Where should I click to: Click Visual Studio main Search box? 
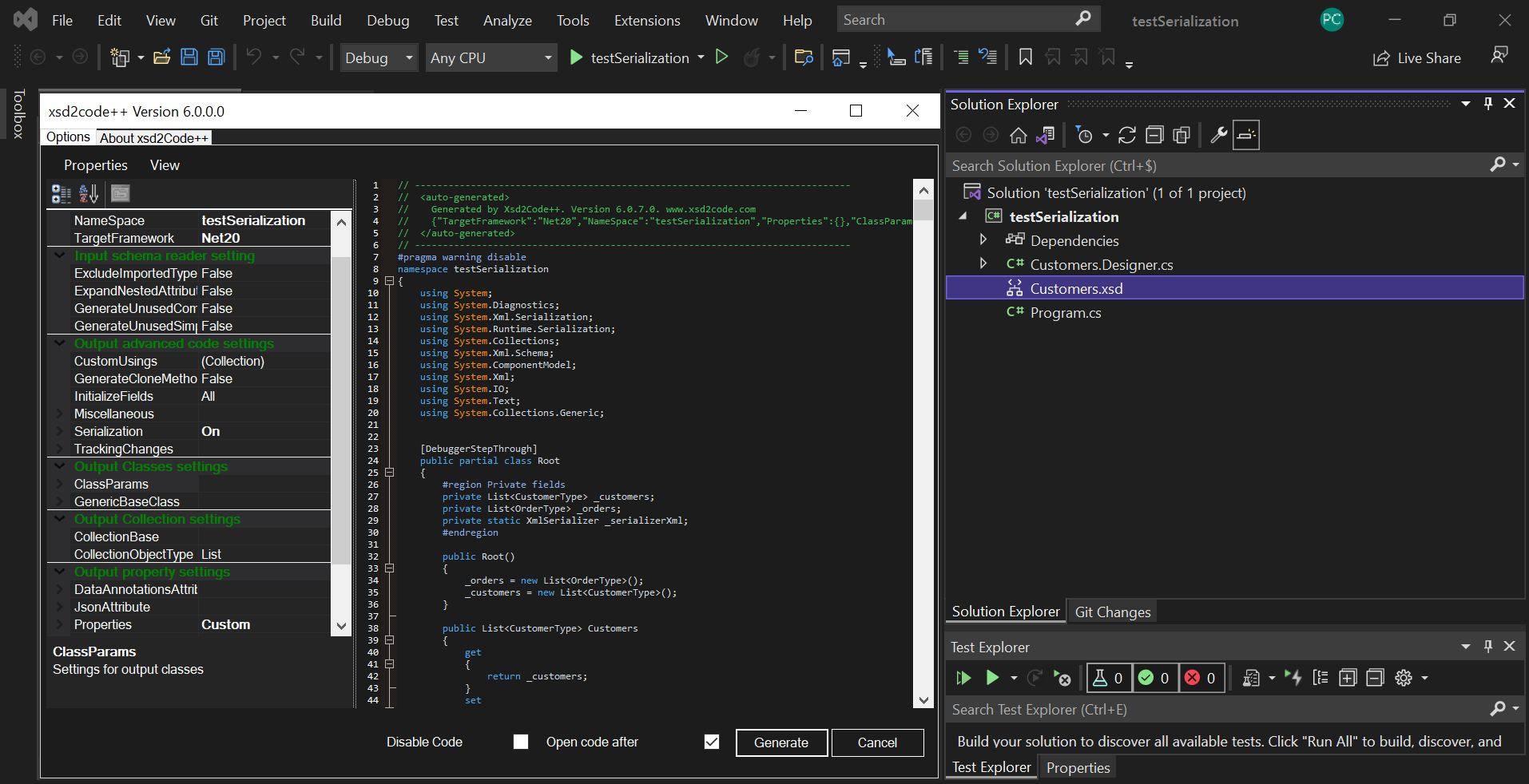click(x=968, y=19)
